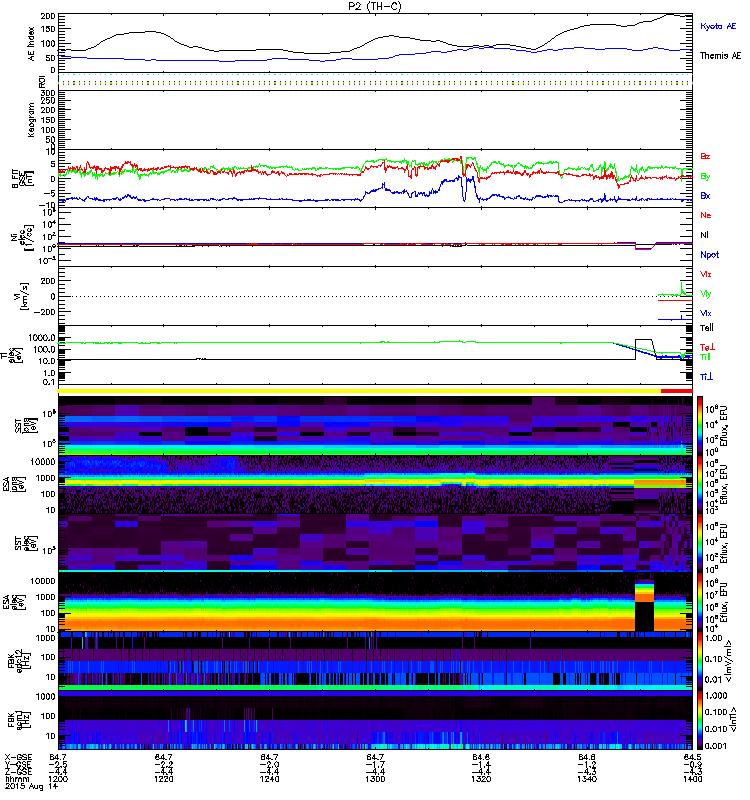Click the "ROI" panel label

[42, 80]
